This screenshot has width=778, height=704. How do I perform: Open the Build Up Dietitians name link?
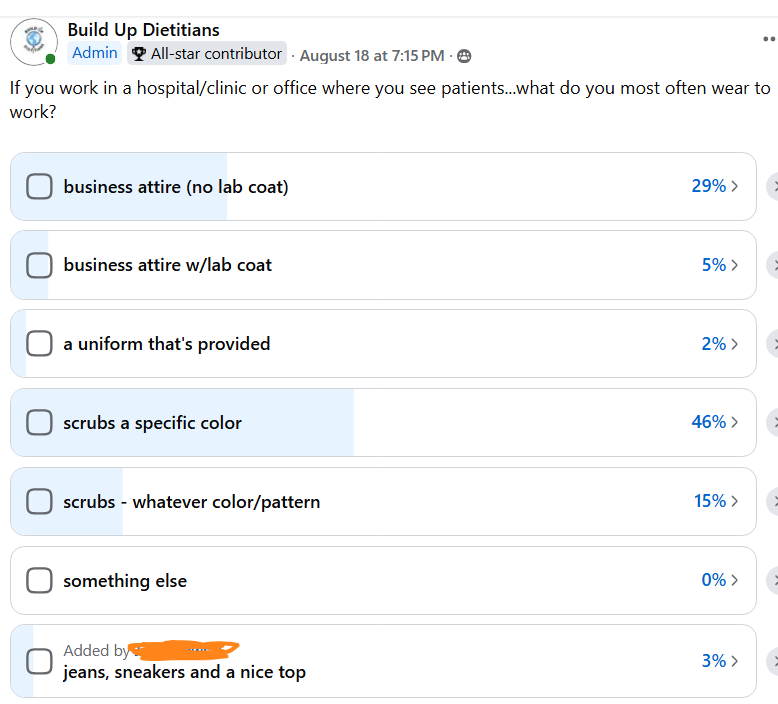tap(143, 30)
